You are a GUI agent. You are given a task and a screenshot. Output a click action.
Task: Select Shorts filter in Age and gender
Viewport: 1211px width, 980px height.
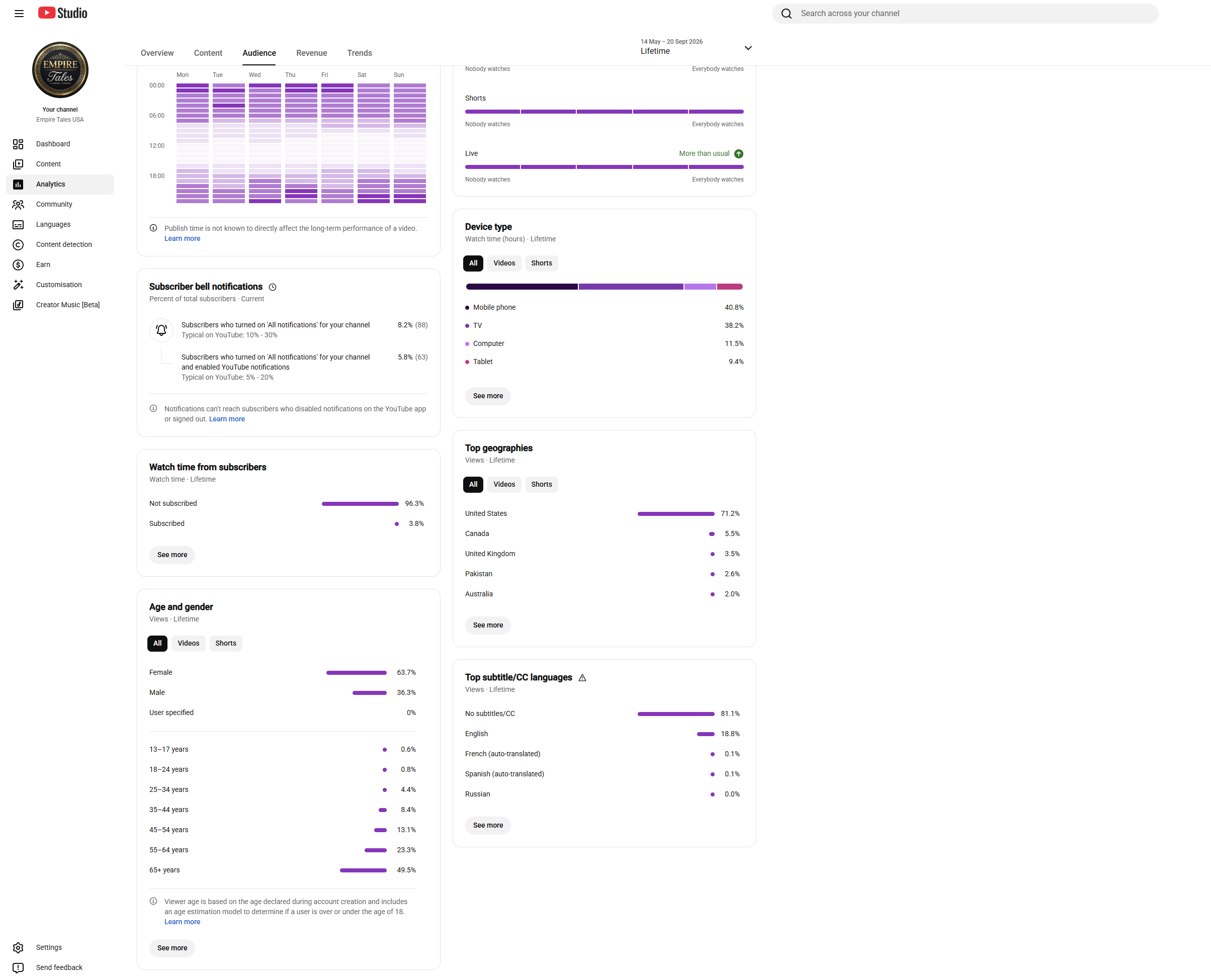226,643
